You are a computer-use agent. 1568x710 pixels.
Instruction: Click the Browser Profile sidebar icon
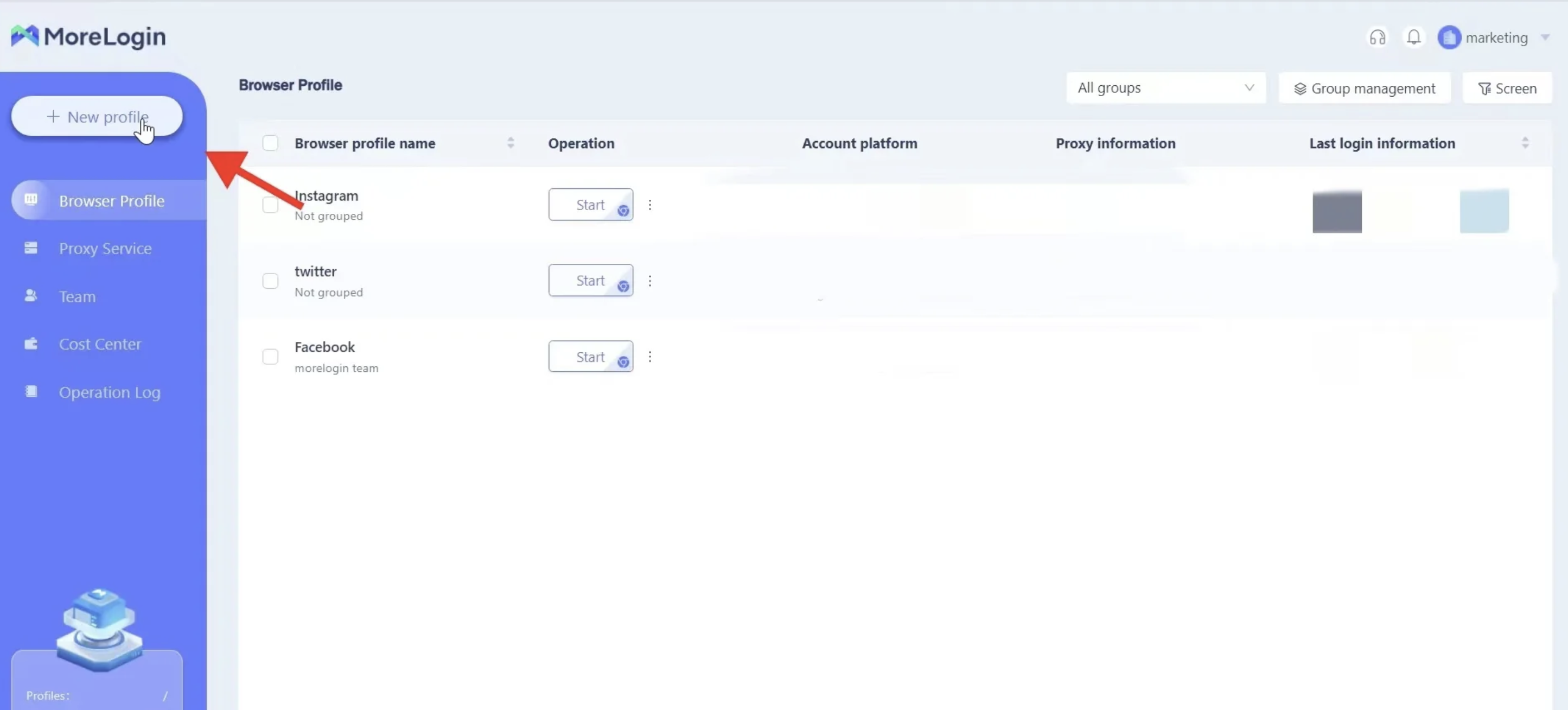pos(30,199)
